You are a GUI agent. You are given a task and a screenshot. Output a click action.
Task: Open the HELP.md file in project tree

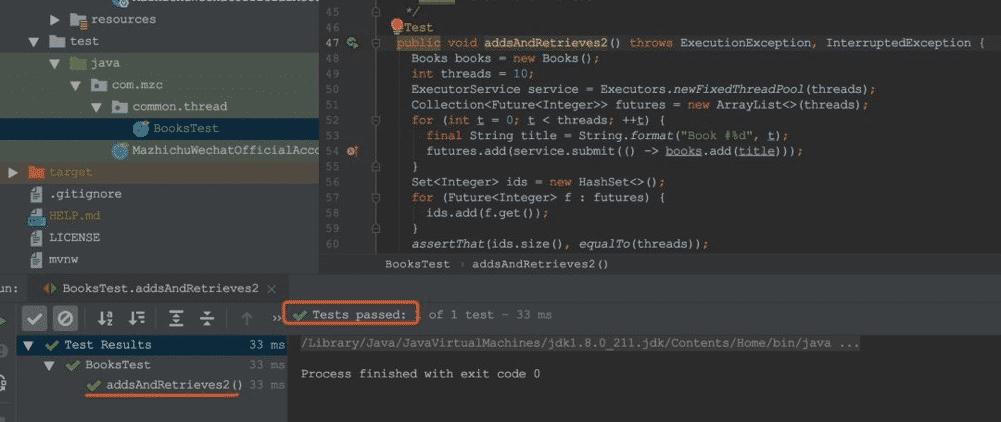(75, 215)
